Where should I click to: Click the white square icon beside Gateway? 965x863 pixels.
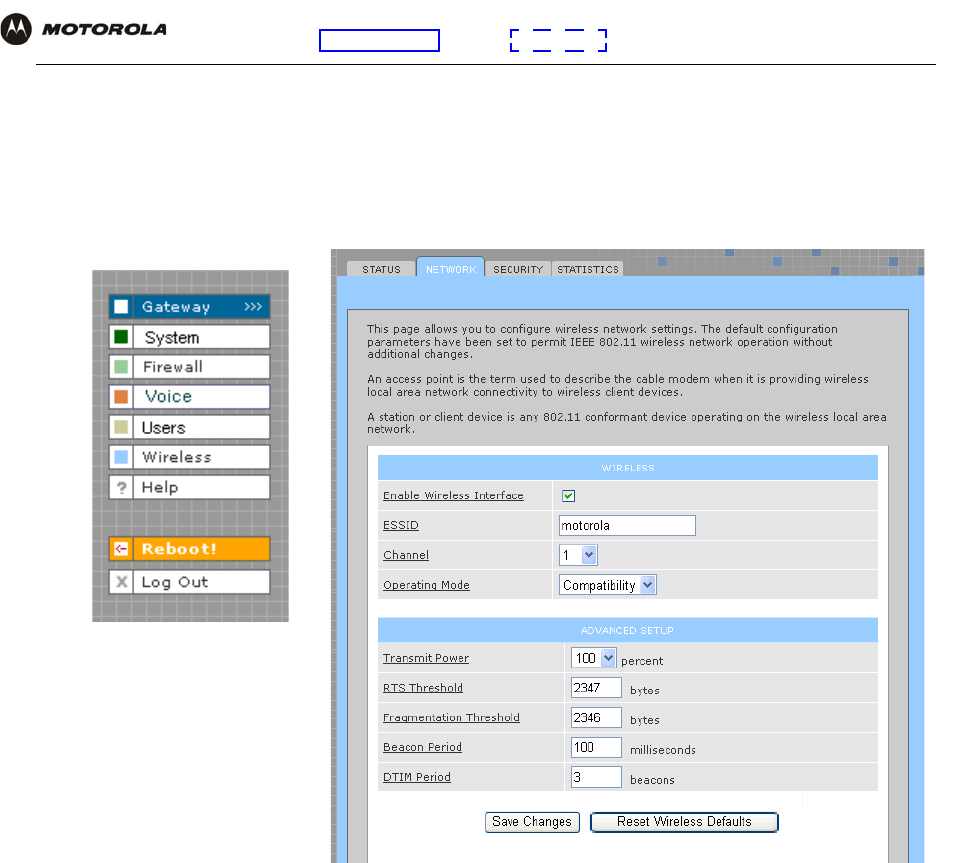pos(121,307)
